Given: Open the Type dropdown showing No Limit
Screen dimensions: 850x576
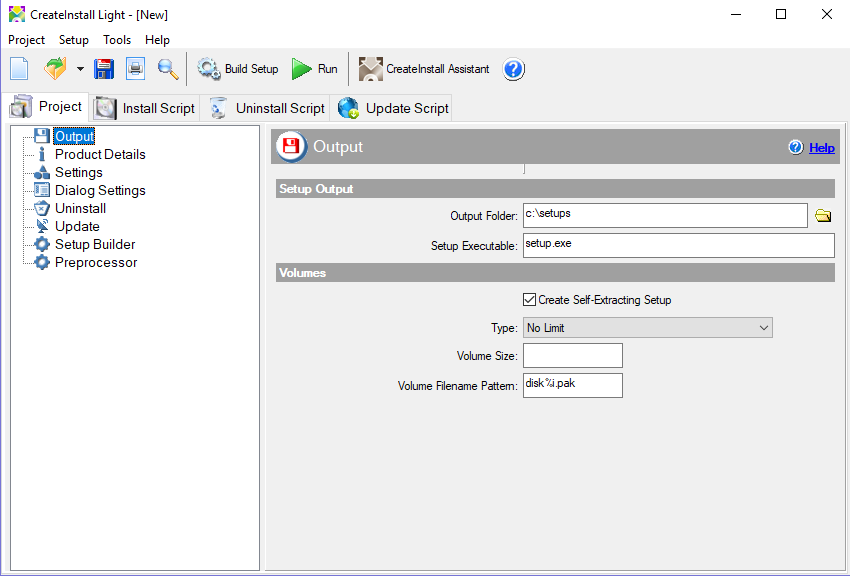Looking at the screenshot, I should [x=648, y=328].
